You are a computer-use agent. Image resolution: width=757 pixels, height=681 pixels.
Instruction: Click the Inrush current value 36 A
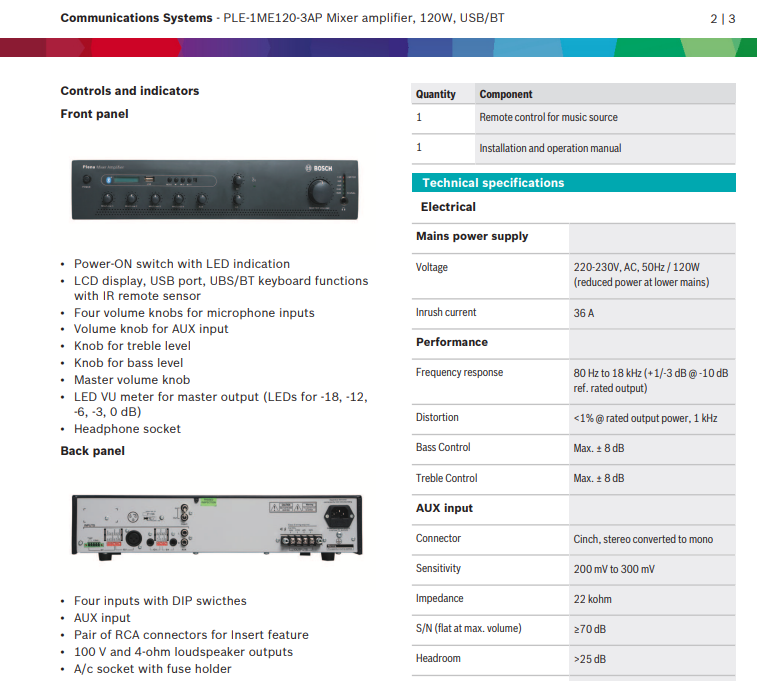(x=584, y=313)
